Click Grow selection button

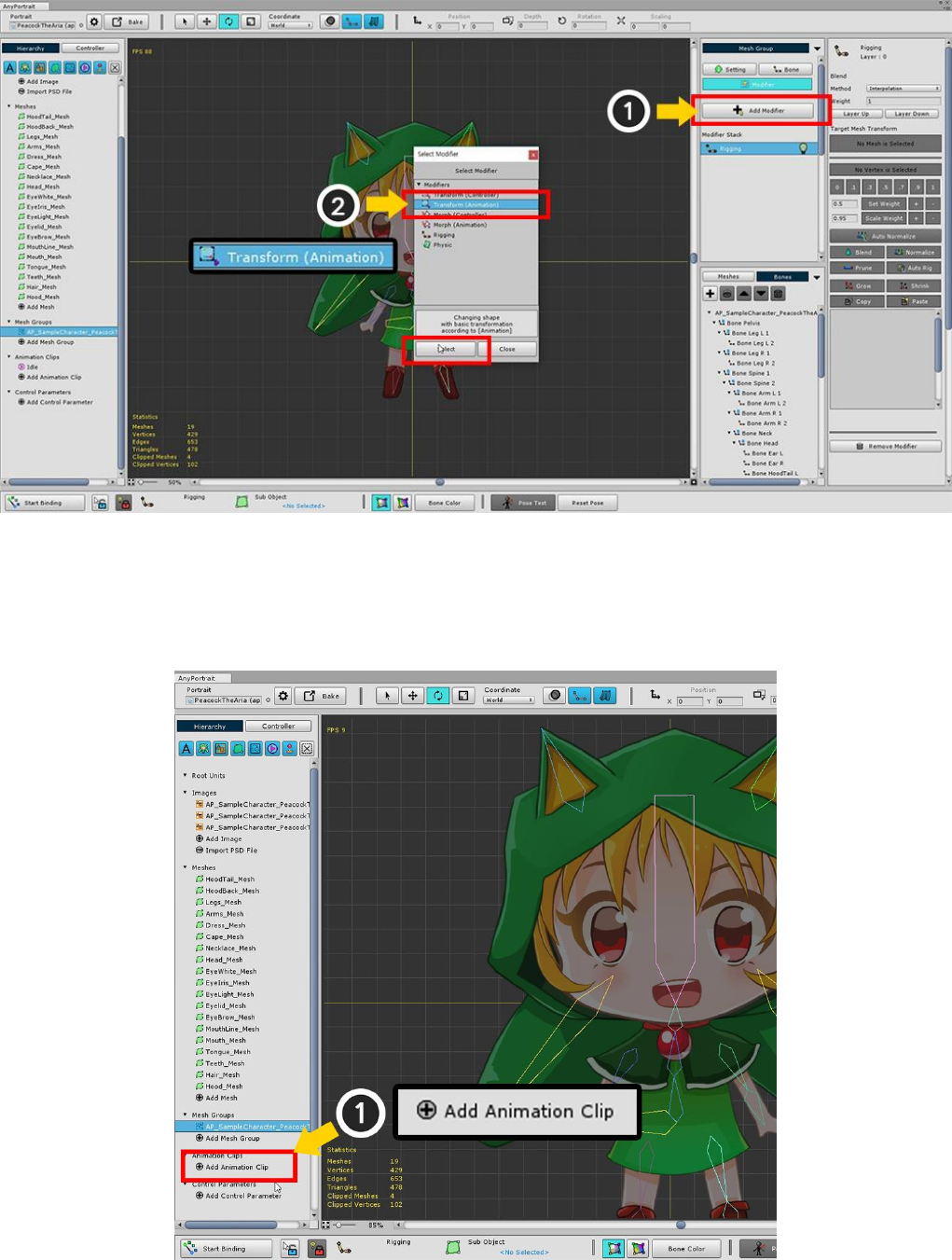click(x=857, y=285)
